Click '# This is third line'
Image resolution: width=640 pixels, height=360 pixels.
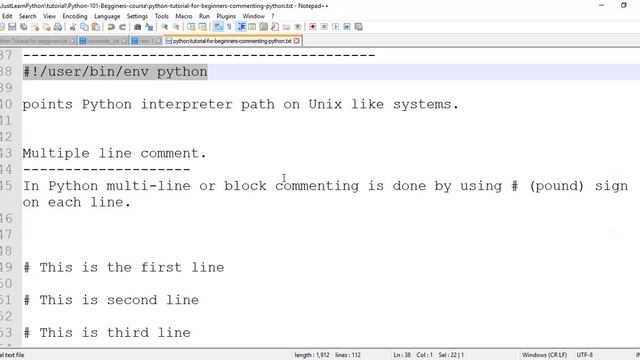(x=107, y=333)
